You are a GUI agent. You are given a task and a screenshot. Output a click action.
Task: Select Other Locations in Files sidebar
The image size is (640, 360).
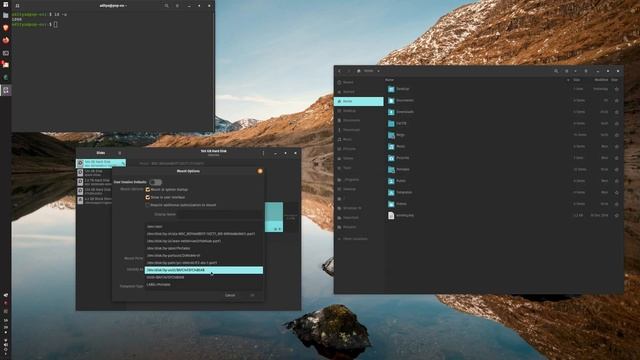(x=358, y=239)
